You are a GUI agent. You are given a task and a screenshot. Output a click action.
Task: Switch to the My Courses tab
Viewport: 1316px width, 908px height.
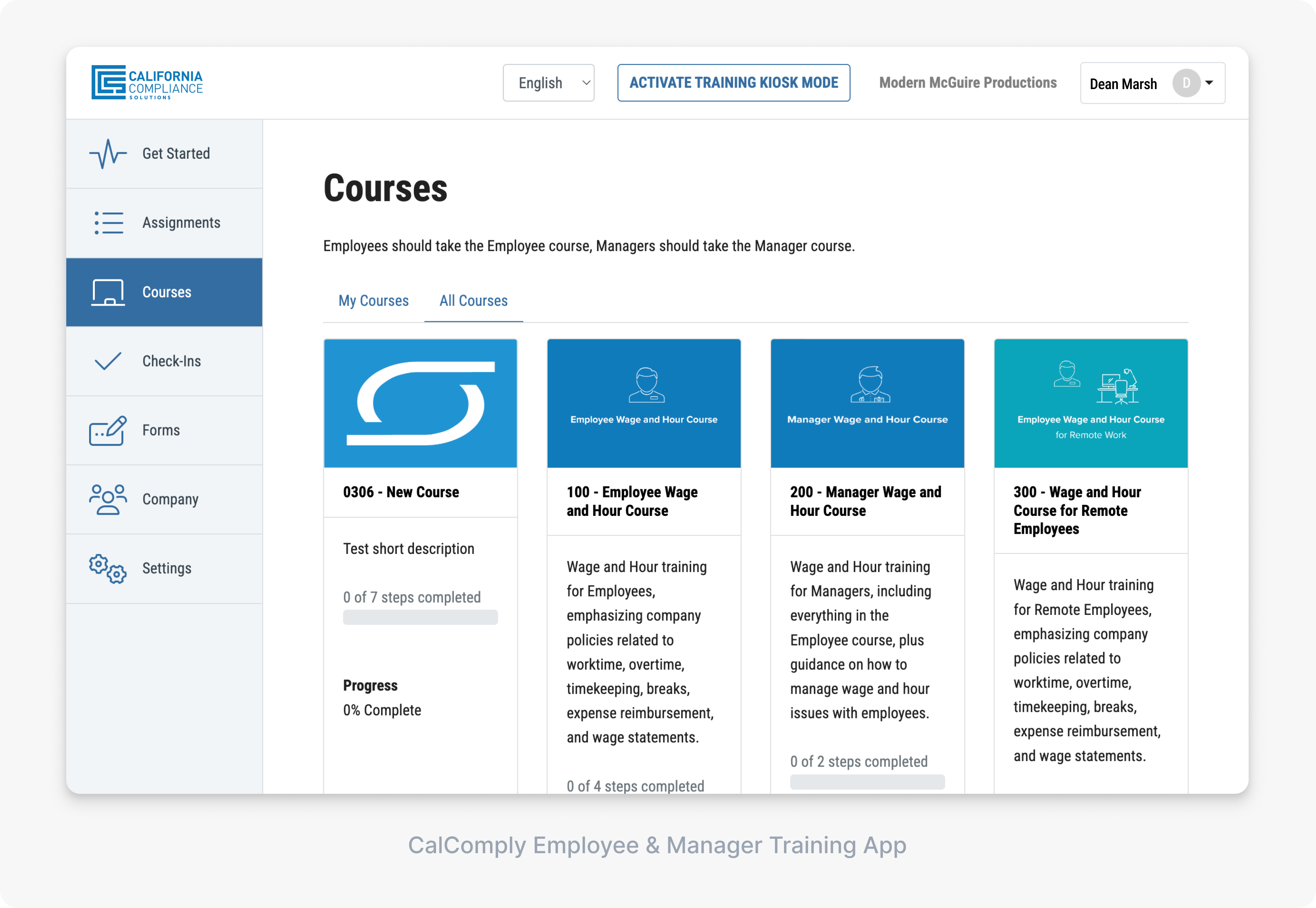(373, 301)
